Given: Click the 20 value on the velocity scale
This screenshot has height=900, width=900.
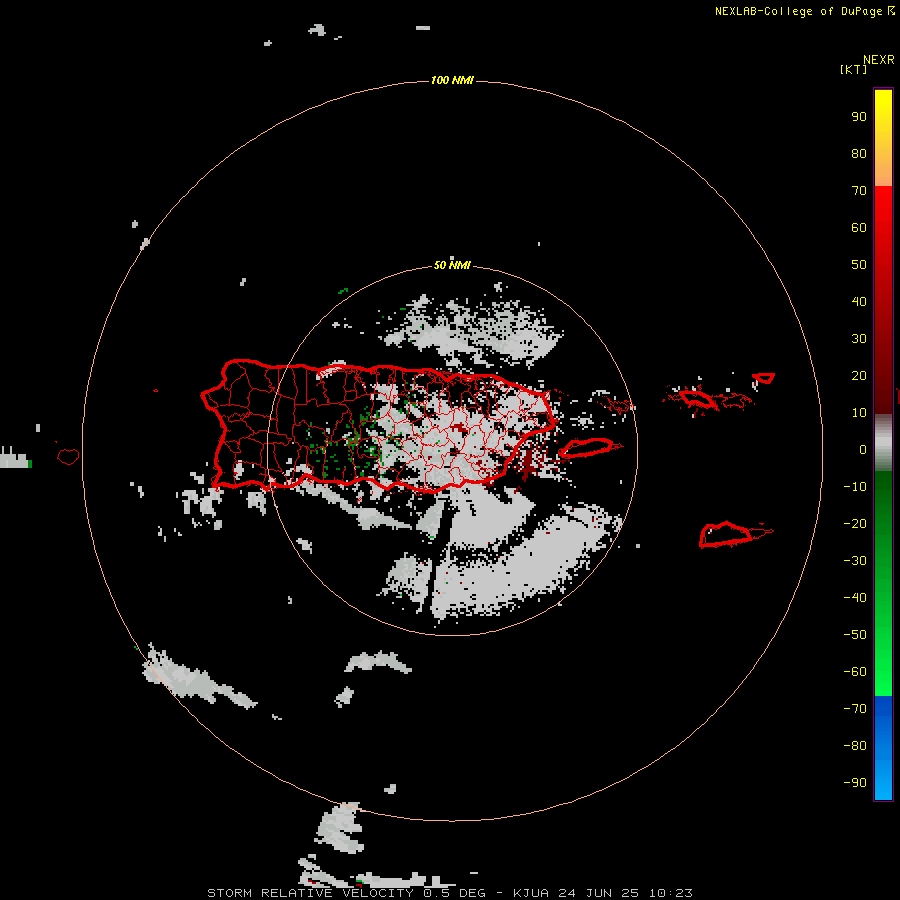Looking at the screenshot, I should click(x=859, y=375).
